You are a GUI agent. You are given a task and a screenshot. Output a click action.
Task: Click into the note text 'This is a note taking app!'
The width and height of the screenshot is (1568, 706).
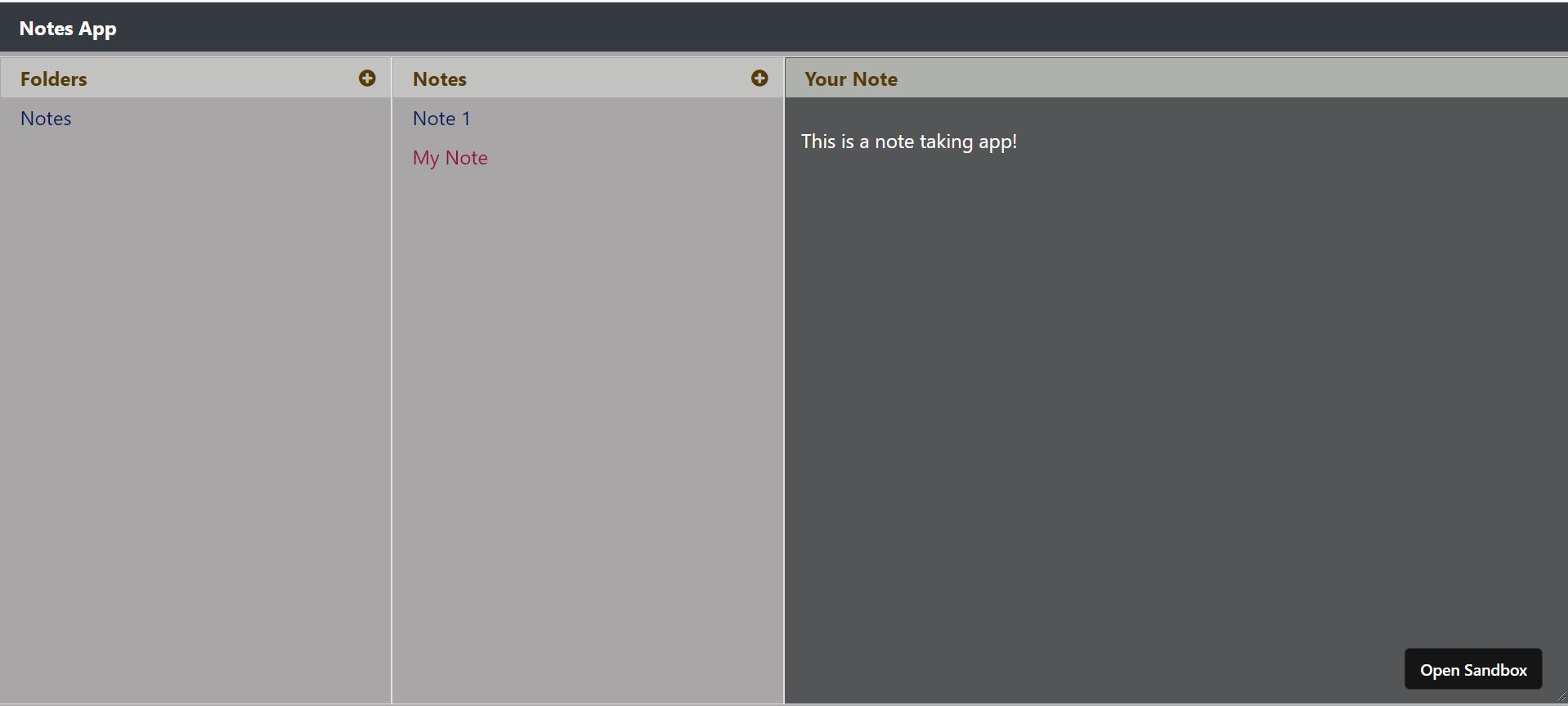[909, 142]
